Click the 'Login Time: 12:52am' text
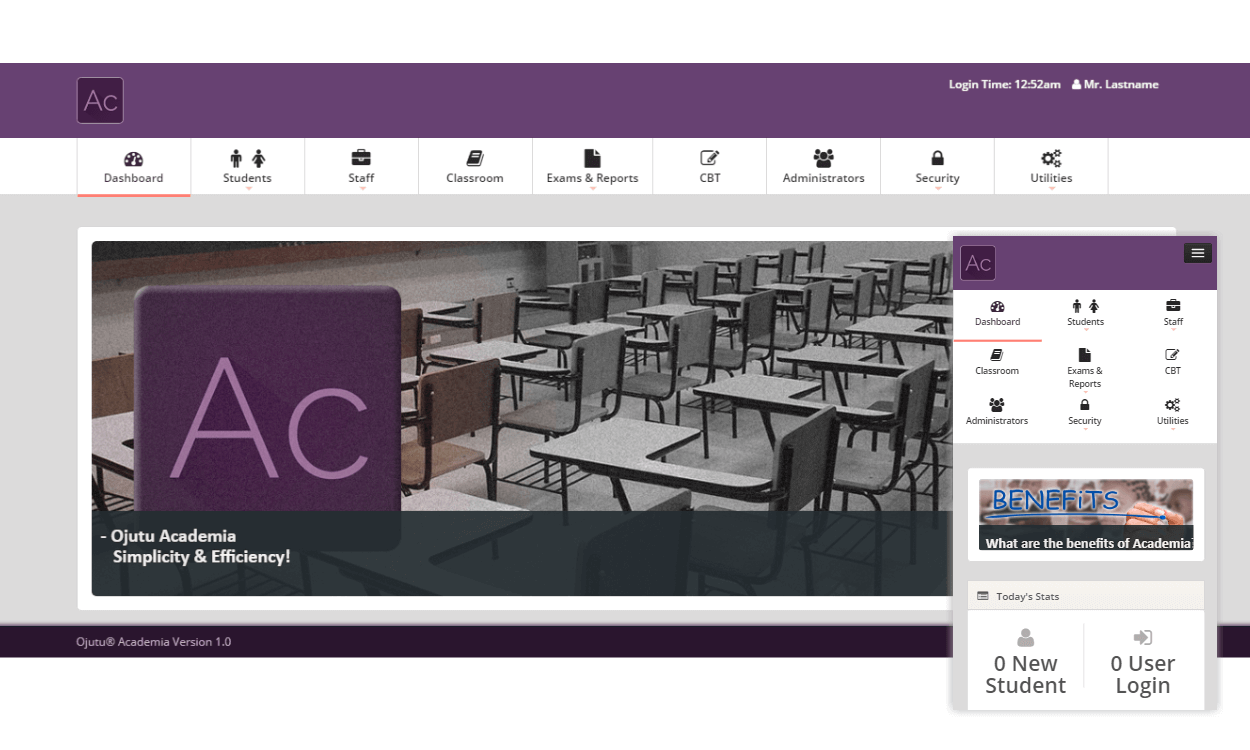Image resolution: width=1250 pixels, height=750 pixels. pos(1005,85)
